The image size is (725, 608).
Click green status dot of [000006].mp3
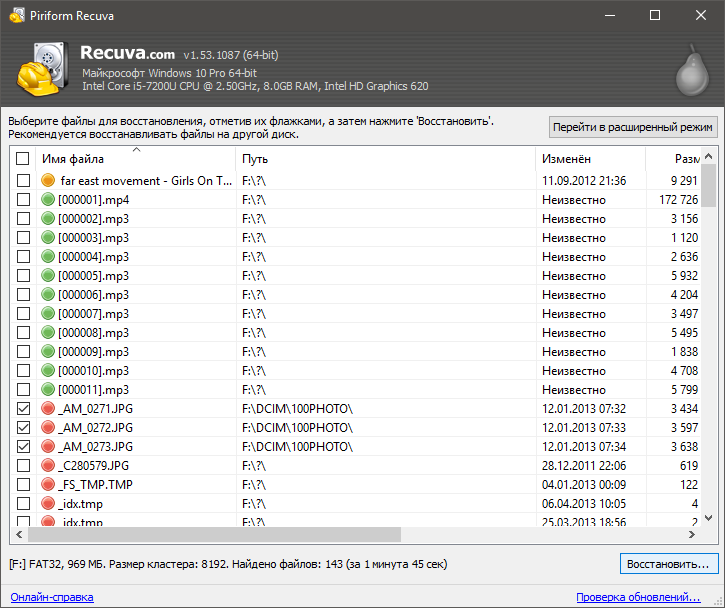pyautogui.click(x=48, y=294)
